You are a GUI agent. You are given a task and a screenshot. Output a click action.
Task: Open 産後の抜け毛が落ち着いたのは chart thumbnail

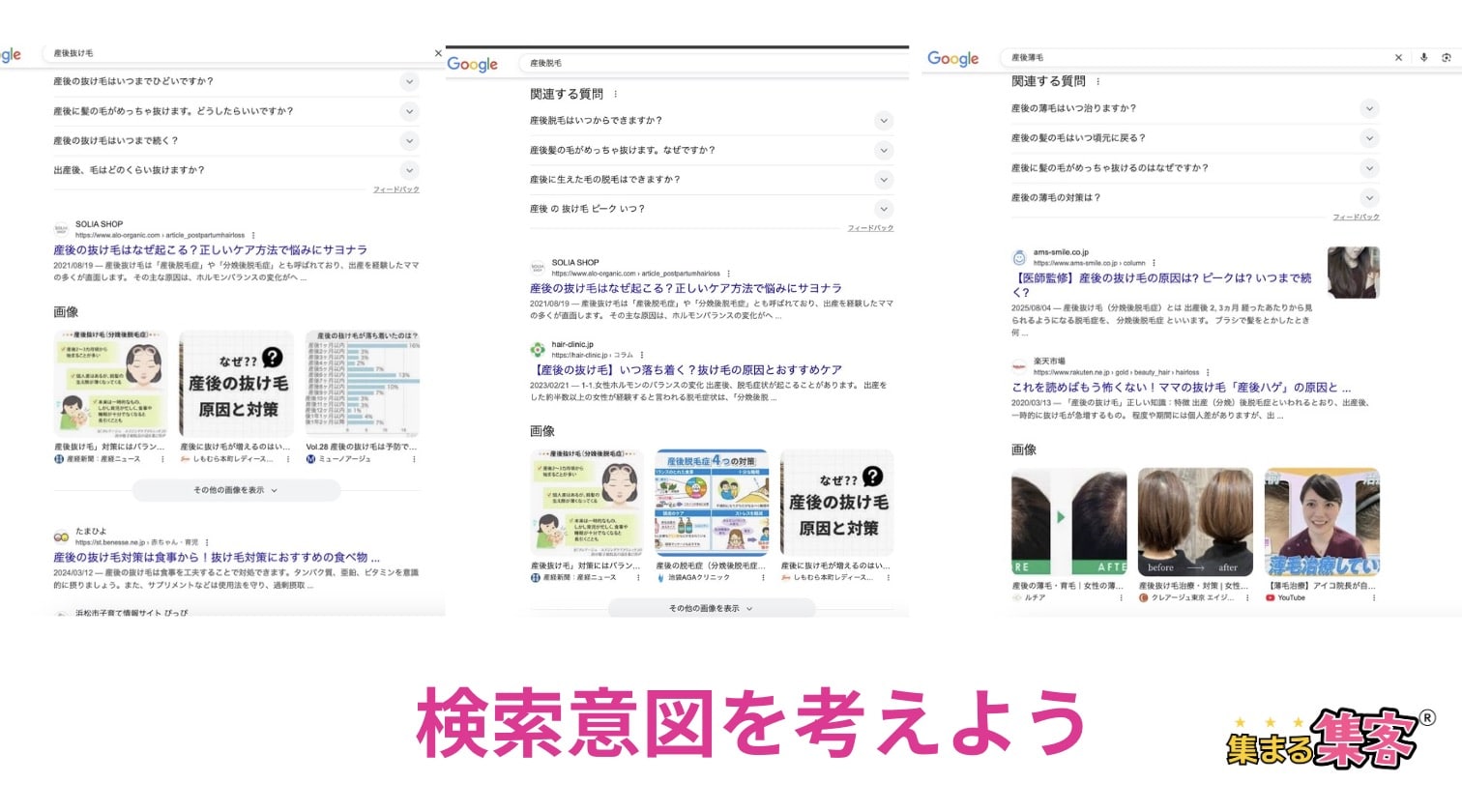(363, 384)
